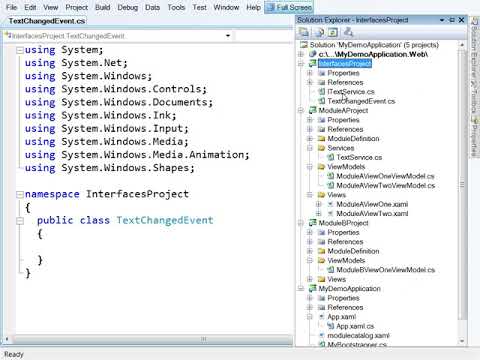This screenshot has width=480, height=360.
Task: Open the Edit menu
Action: (x=30, y=7)
